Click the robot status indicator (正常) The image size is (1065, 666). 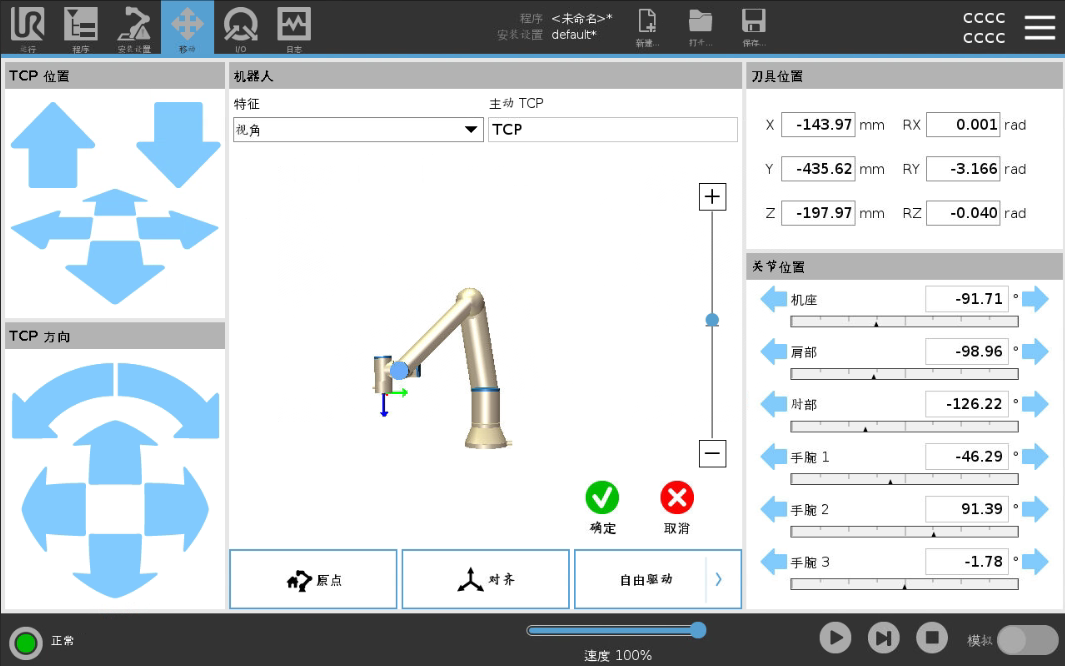pyautogui.click(x=26, y=642)
